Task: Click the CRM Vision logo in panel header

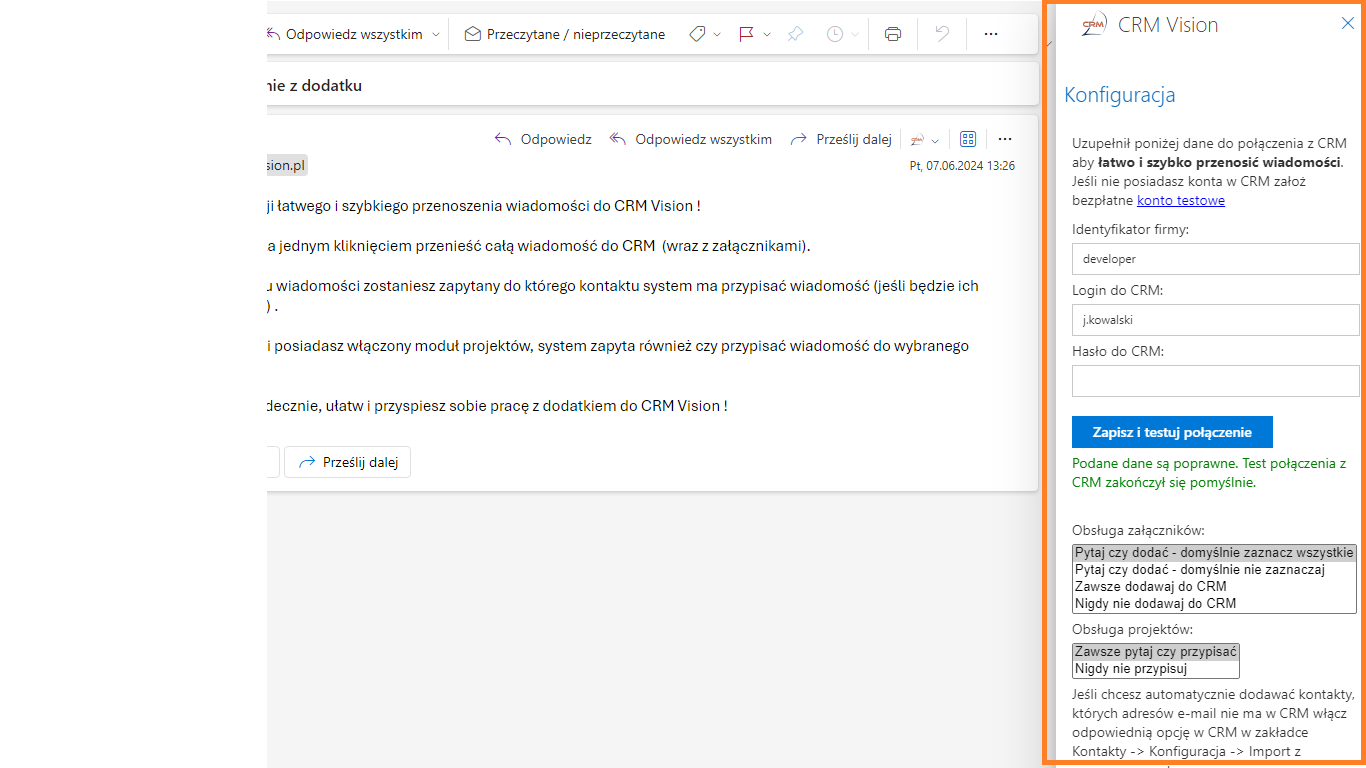Action: tap(1095, 25)
